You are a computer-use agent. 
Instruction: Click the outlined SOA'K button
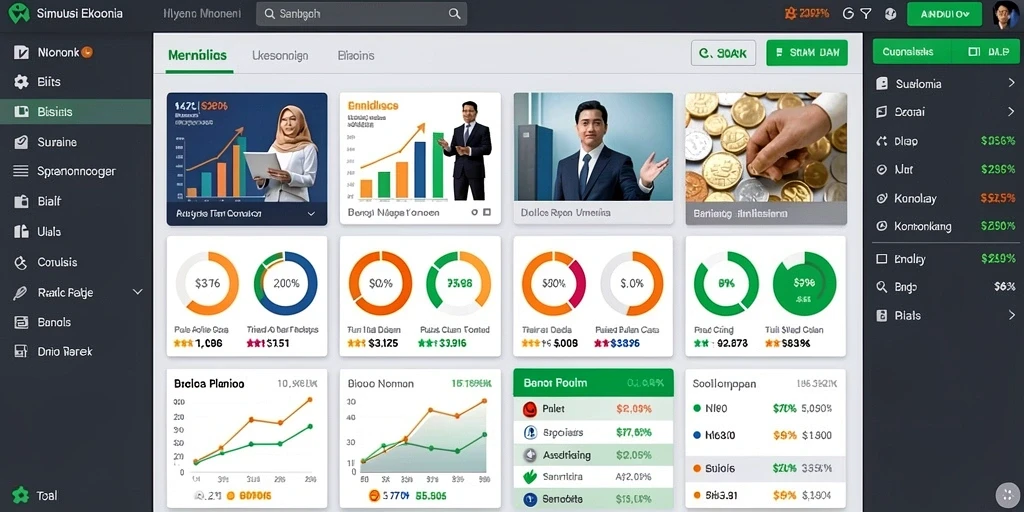click(723, 54)
